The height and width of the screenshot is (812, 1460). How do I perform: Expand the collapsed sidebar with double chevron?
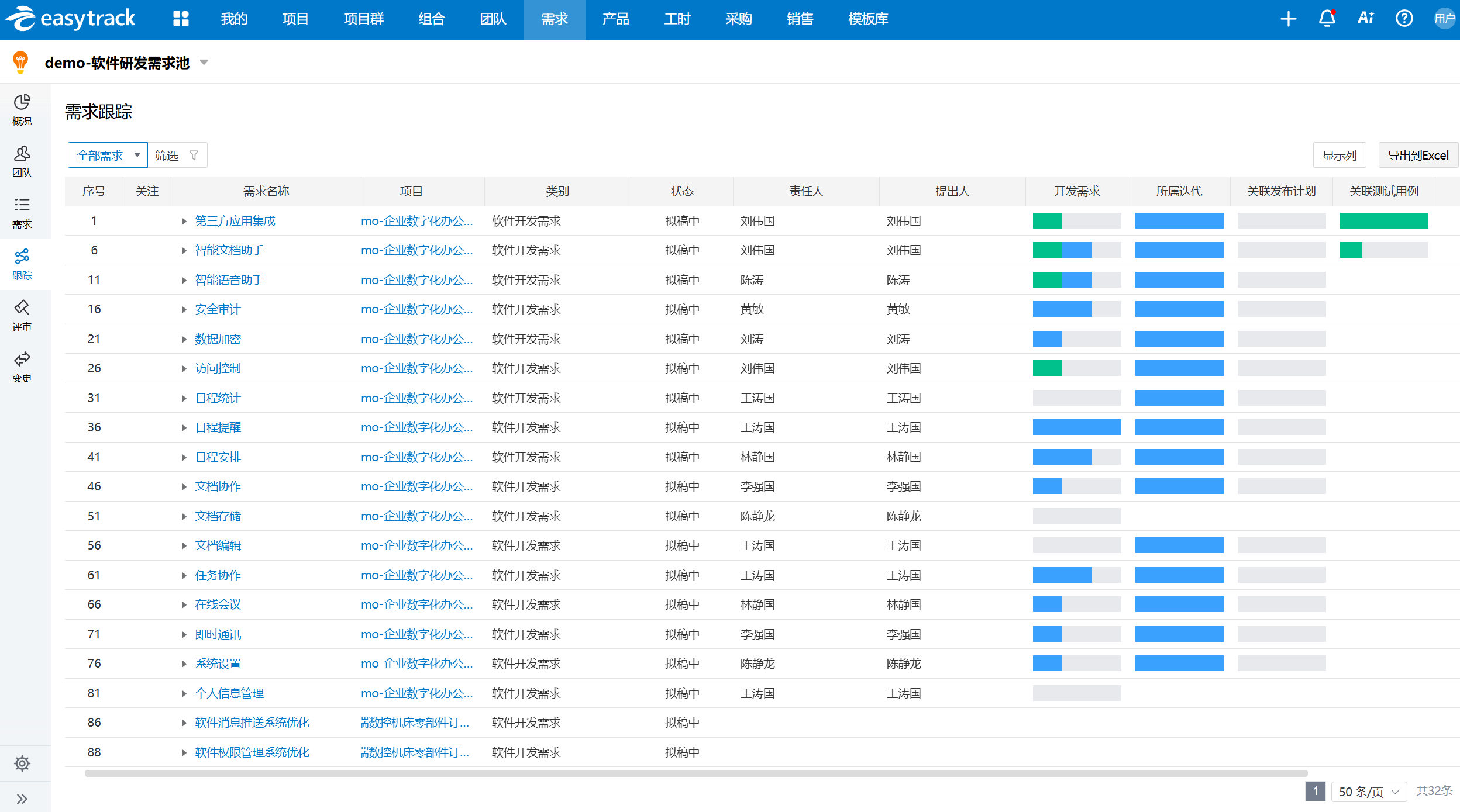(22, 799)
